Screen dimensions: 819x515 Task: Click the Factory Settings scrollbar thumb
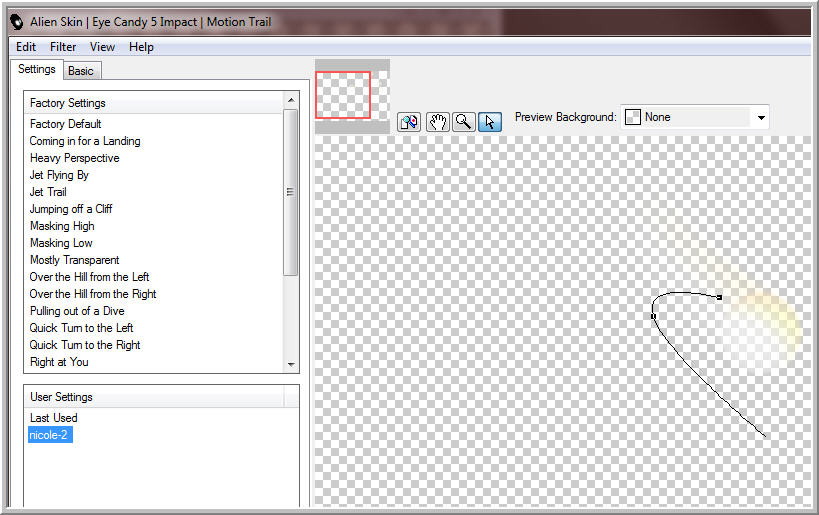coord(291,192)
